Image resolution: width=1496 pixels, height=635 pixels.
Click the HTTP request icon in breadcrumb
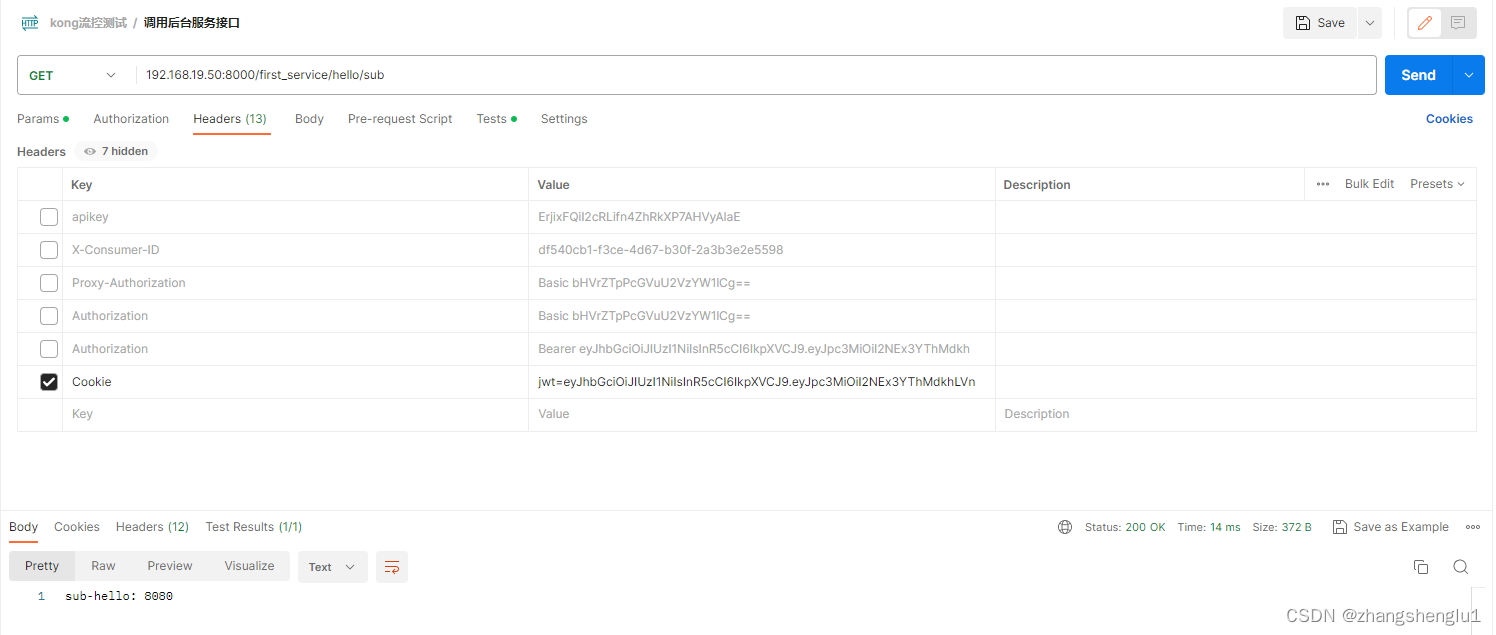click(30, 23)
